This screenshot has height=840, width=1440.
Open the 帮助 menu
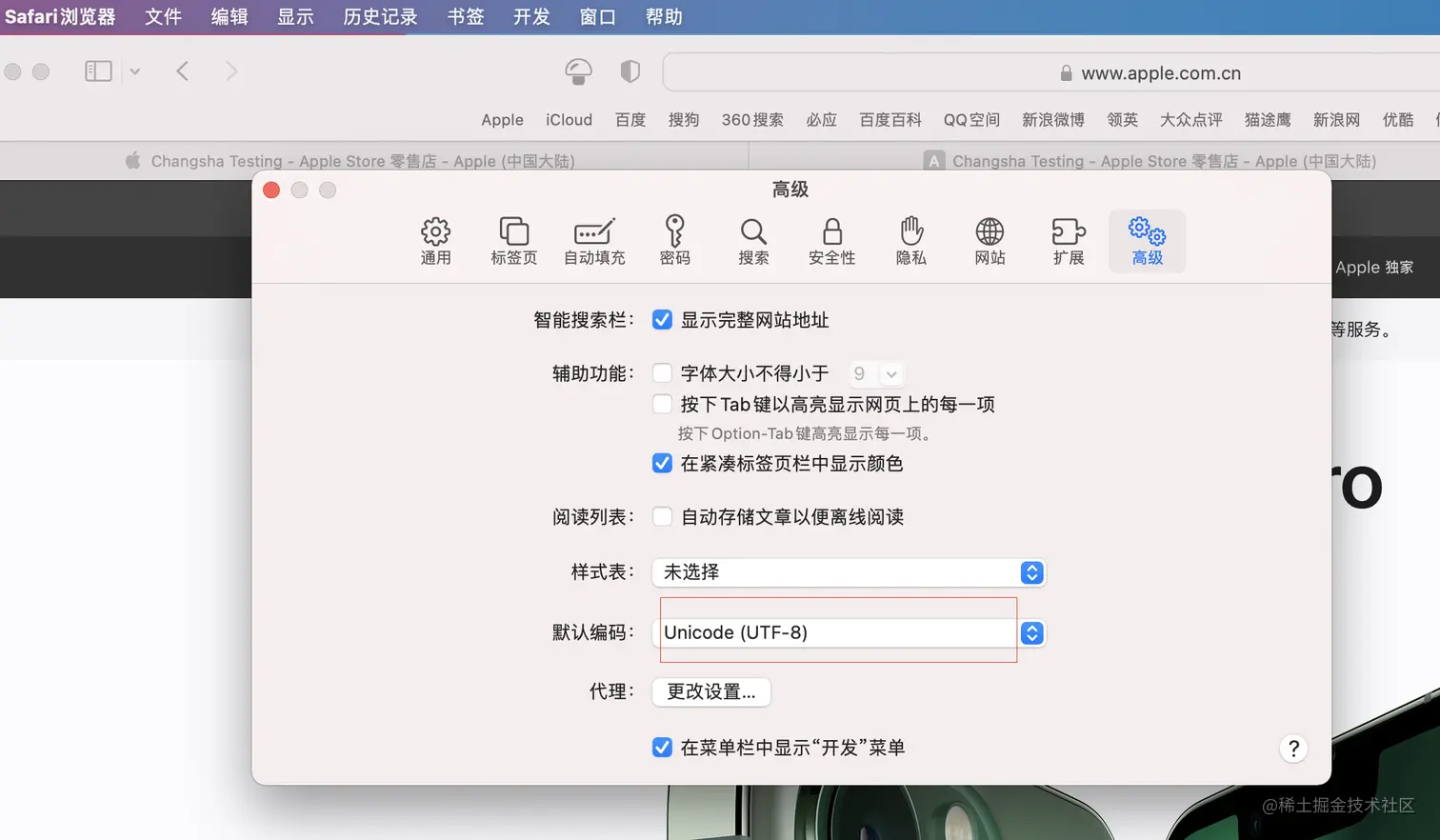pyautogui.click(x=664, y=17)
